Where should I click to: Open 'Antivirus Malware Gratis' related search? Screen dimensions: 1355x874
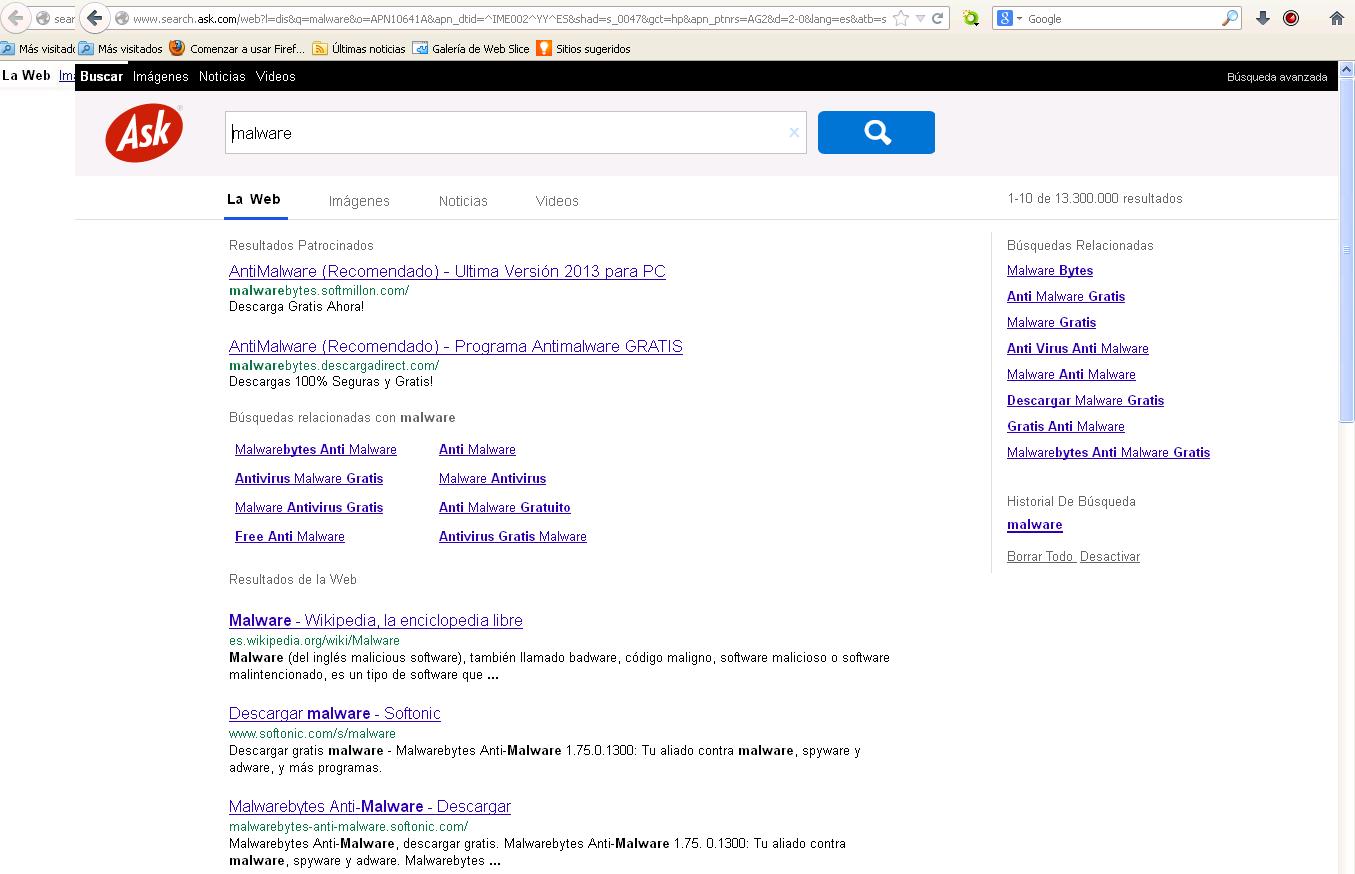click(309, 479)
